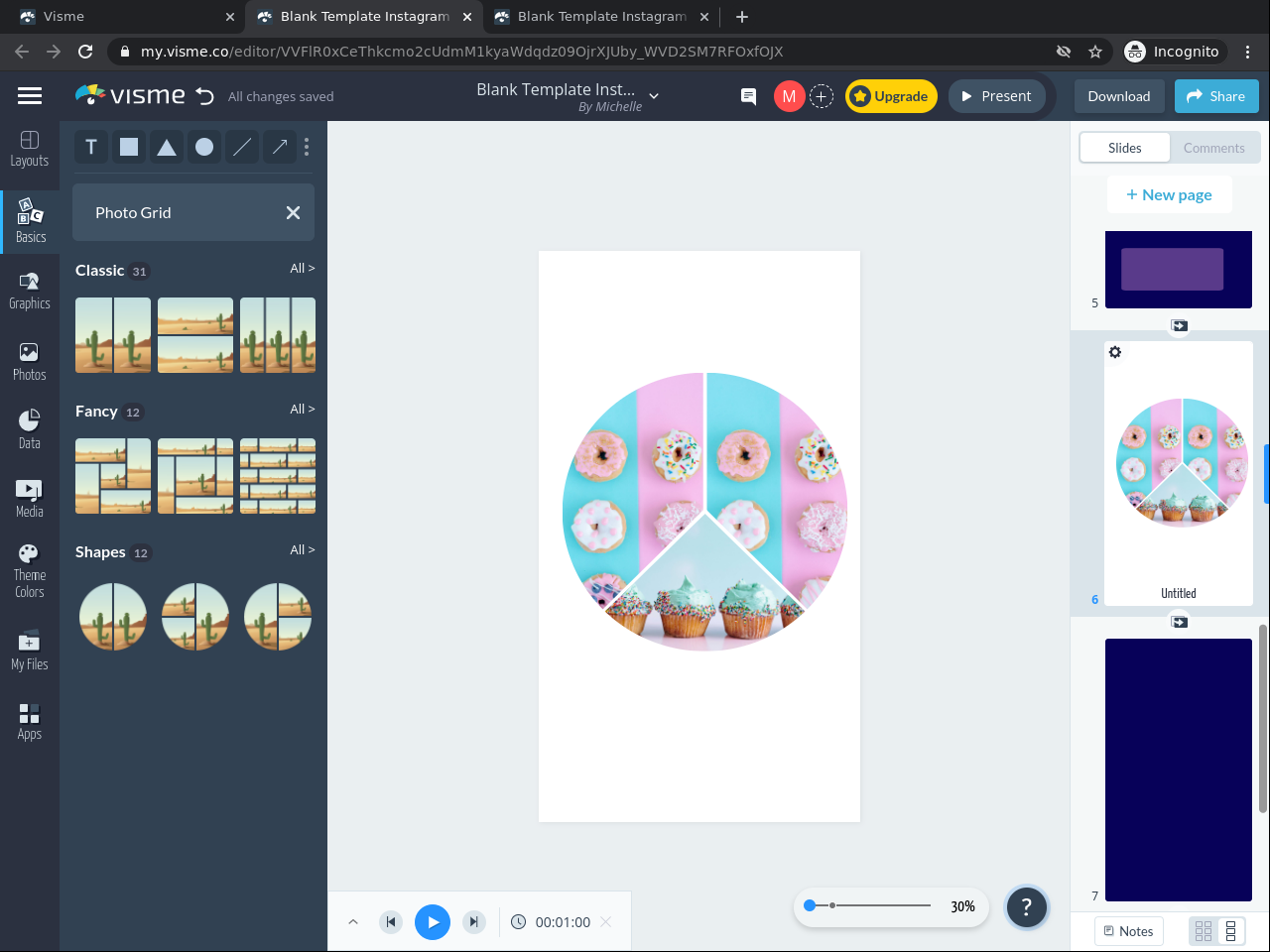Viewport: 1270px width, 952px height.
Task: Open the help question mark
Action: 1027,906
